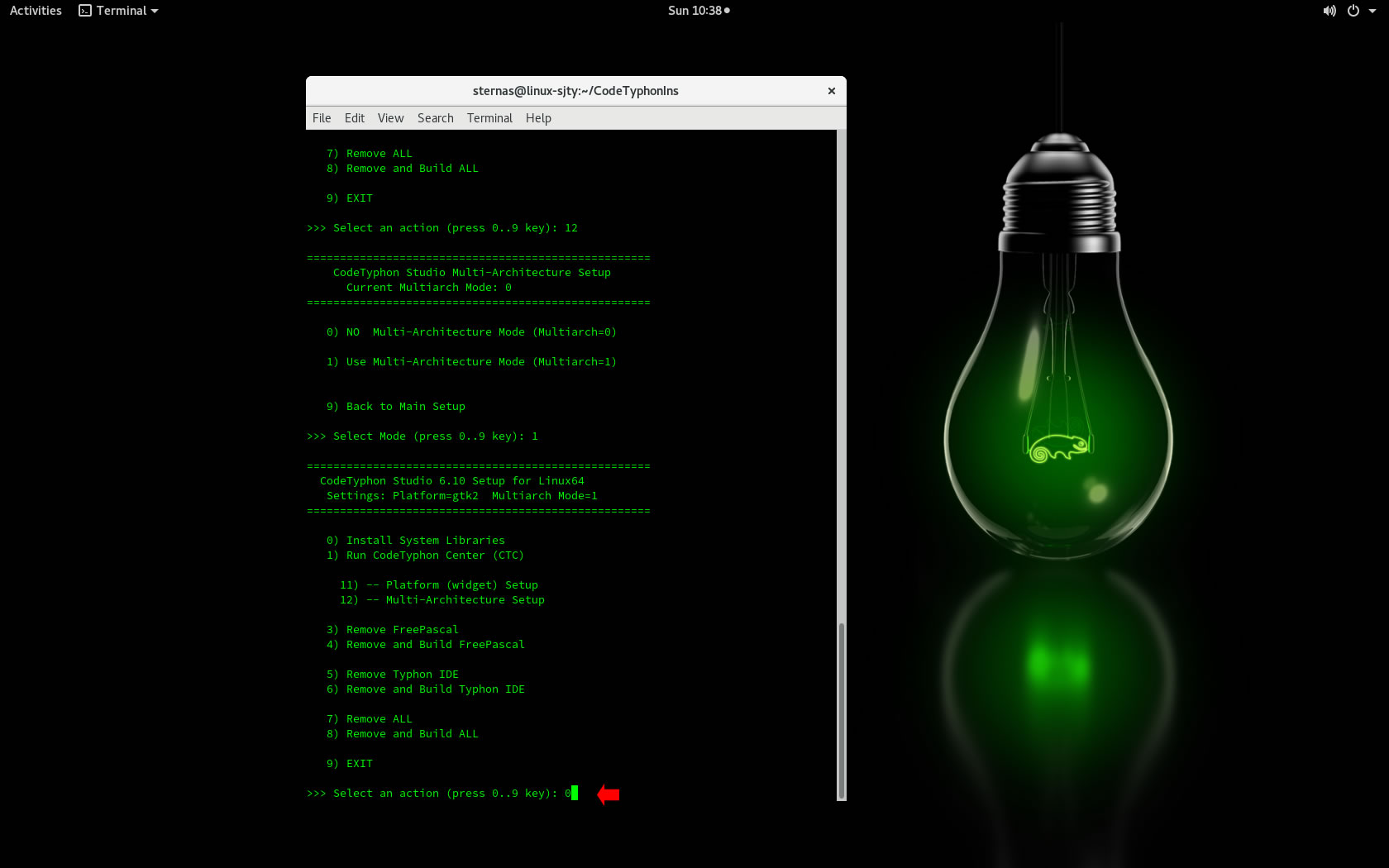Click the '3) Remove FreePascal' line

(x=393, y=630)
